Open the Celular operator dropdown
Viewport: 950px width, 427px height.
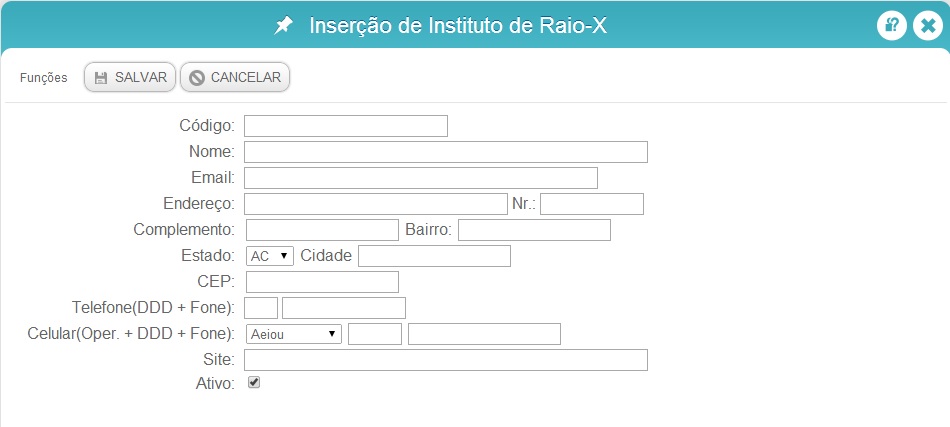[294, 334]
